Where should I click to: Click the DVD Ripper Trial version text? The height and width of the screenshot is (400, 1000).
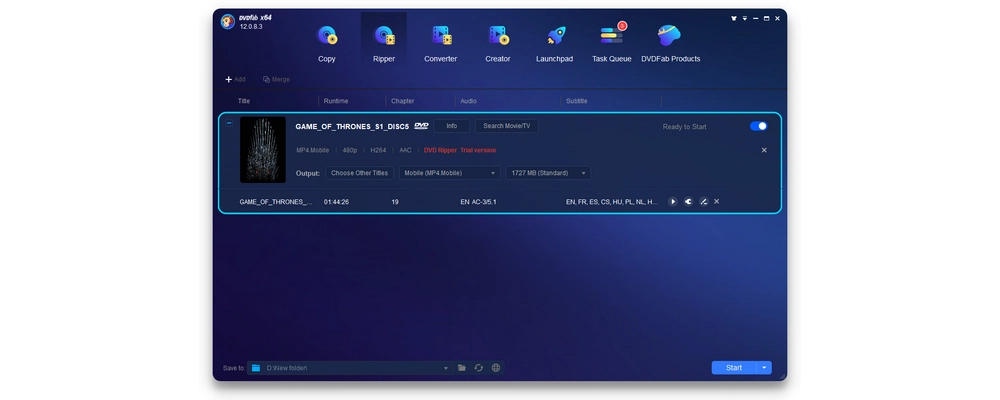click(460, 151)
